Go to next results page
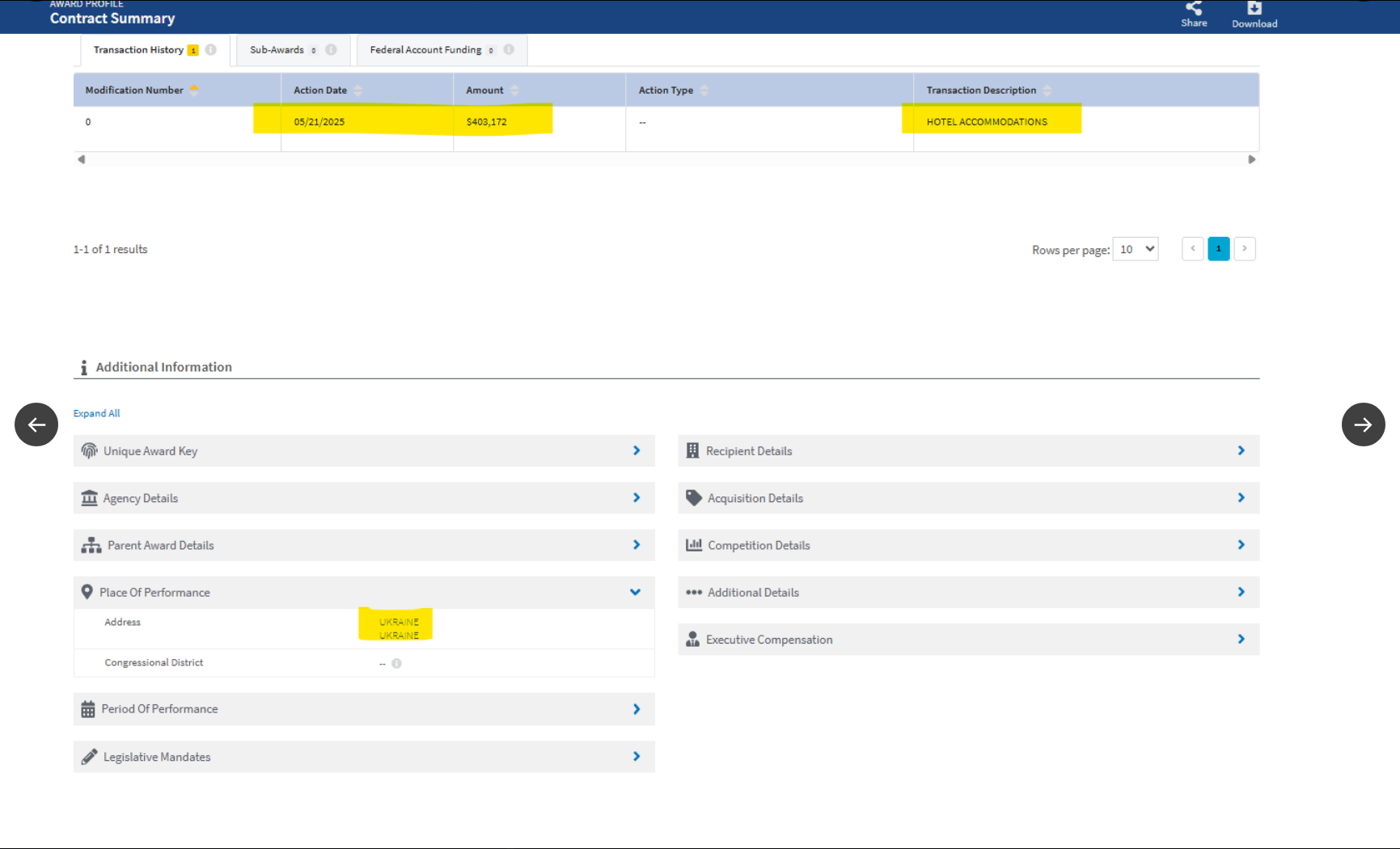The width and height of the screenshot is (1400, 849). click(1245, 249)
